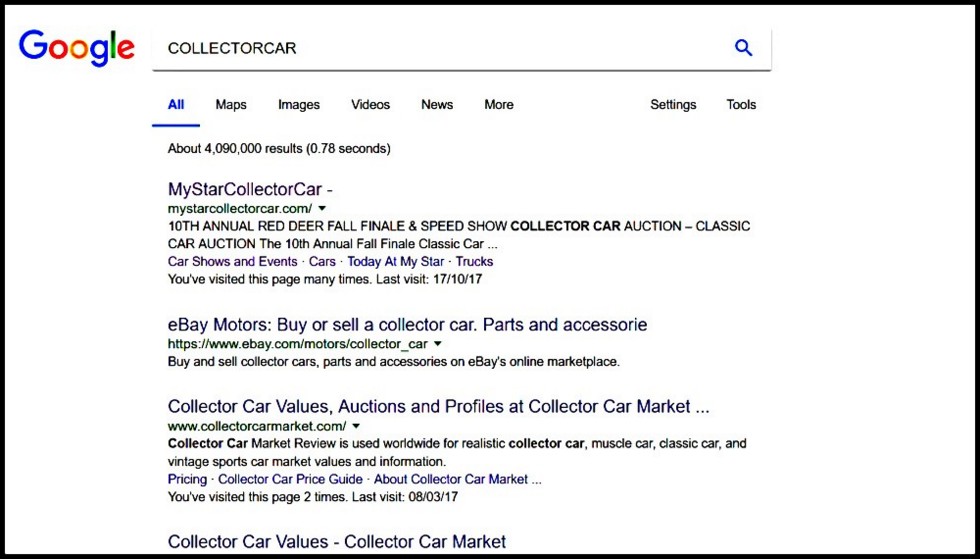
Task: Click the Google logo
Action: tap(77, 48)
